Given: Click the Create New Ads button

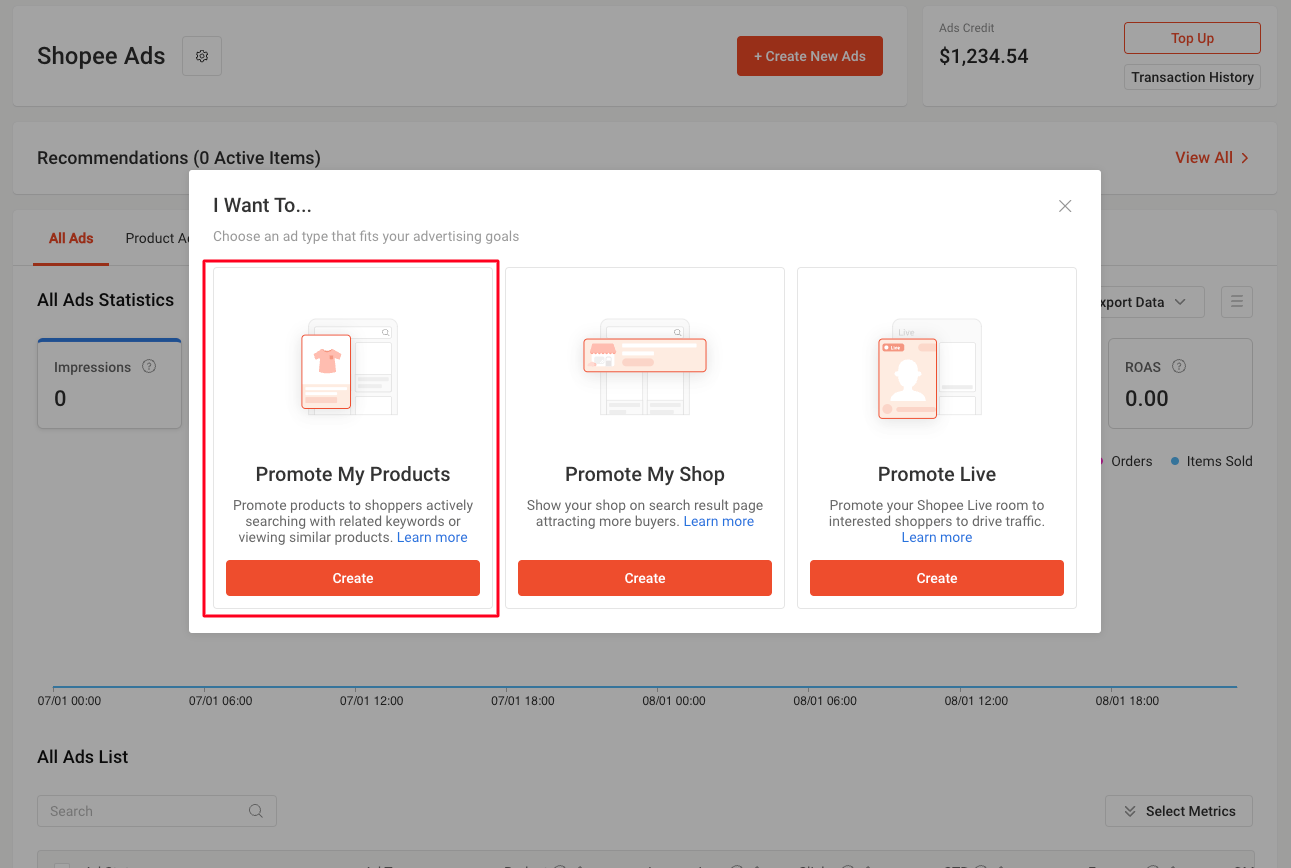Looking at the screenshot, I should pyautogui.click(x=810, y=56).
